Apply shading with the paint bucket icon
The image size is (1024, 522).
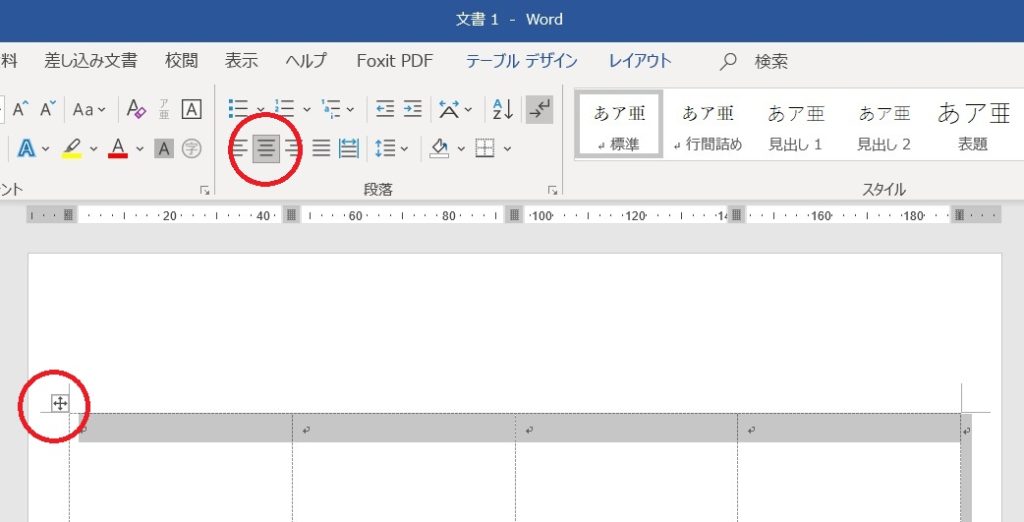pos(440,148)
